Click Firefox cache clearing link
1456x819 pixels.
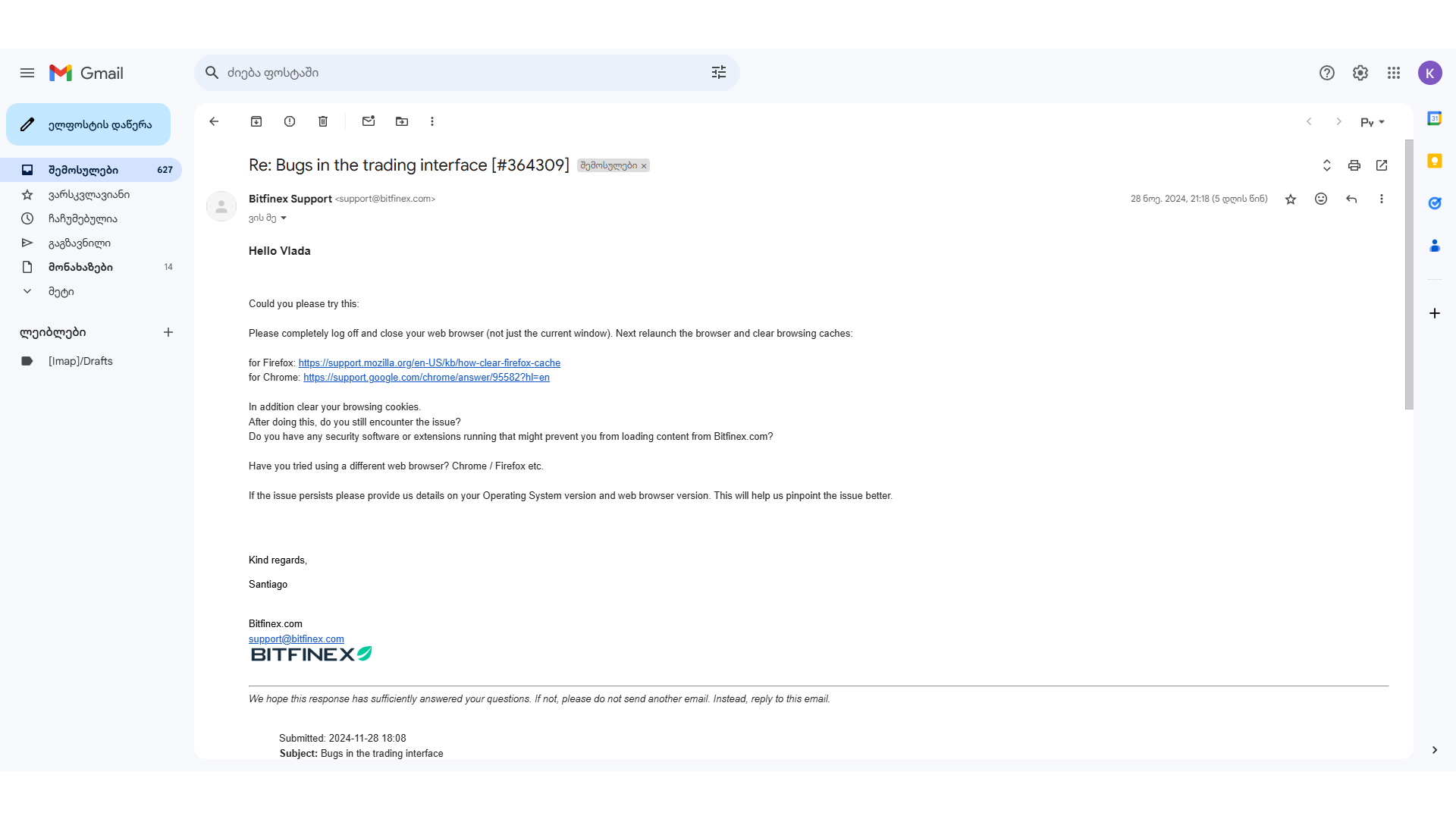[x=429, y=362]
